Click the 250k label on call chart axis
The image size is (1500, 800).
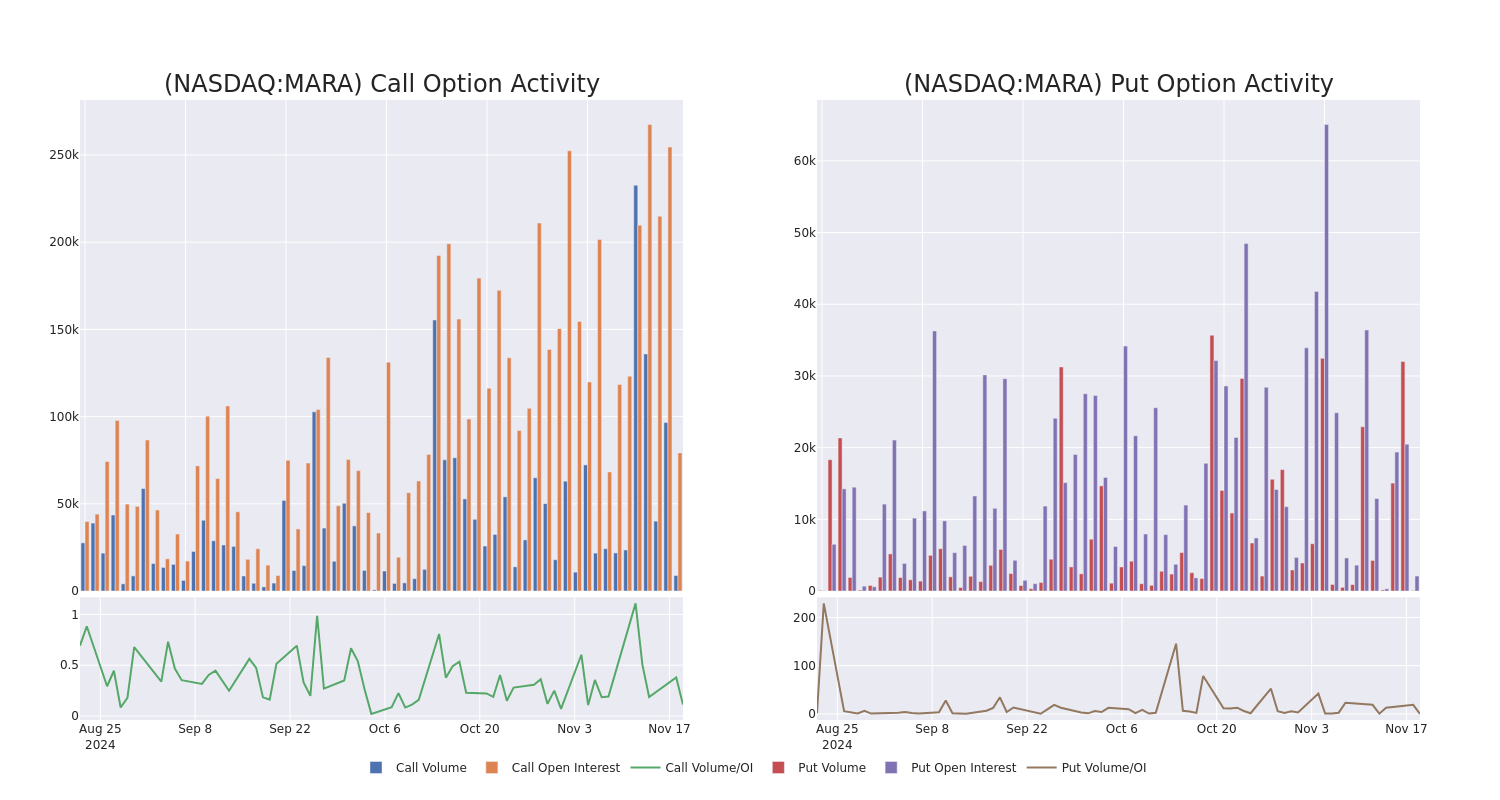tap(64, 155)
